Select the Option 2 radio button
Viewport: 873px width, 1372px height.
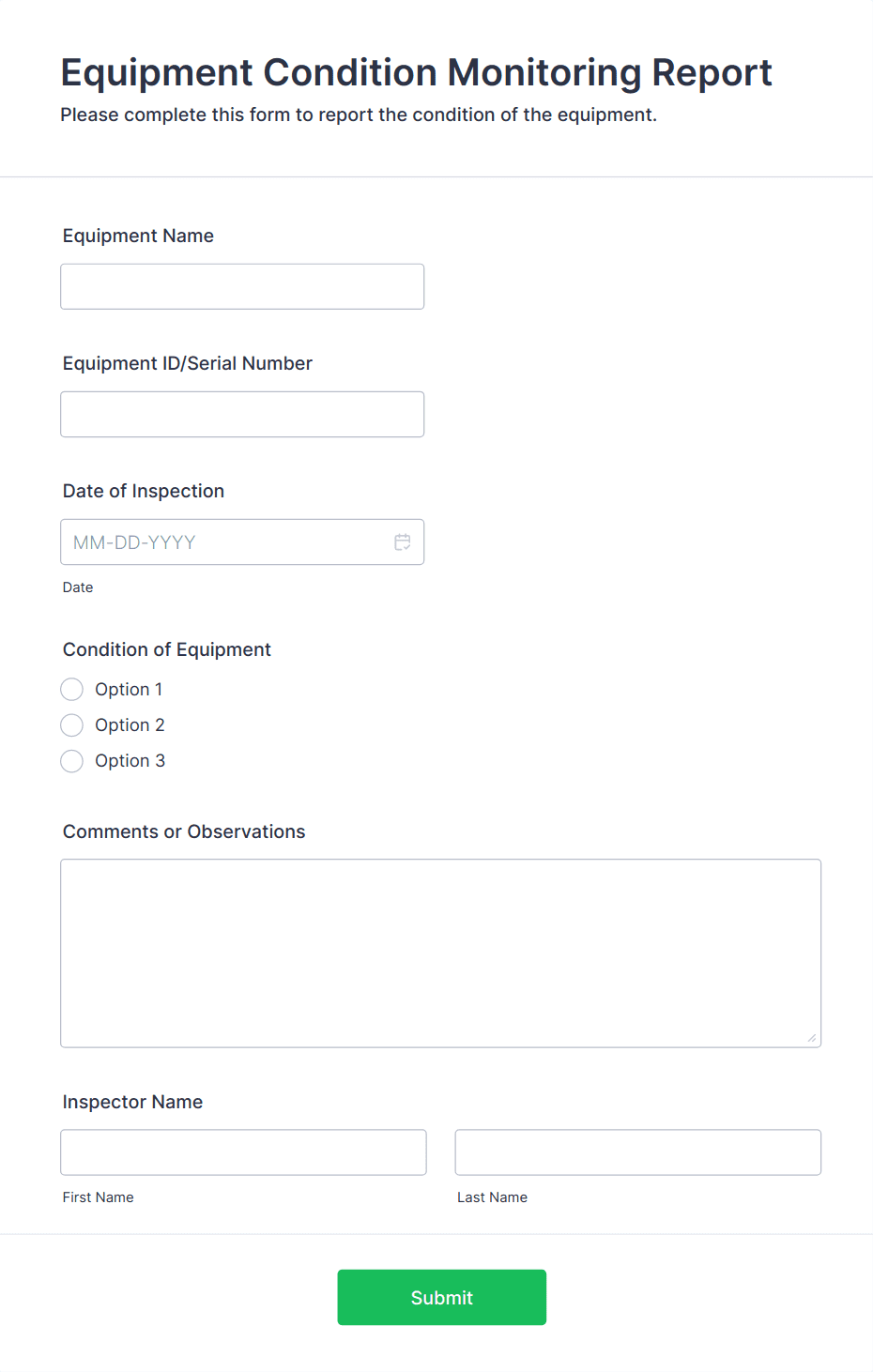click(x=71, y=724)
